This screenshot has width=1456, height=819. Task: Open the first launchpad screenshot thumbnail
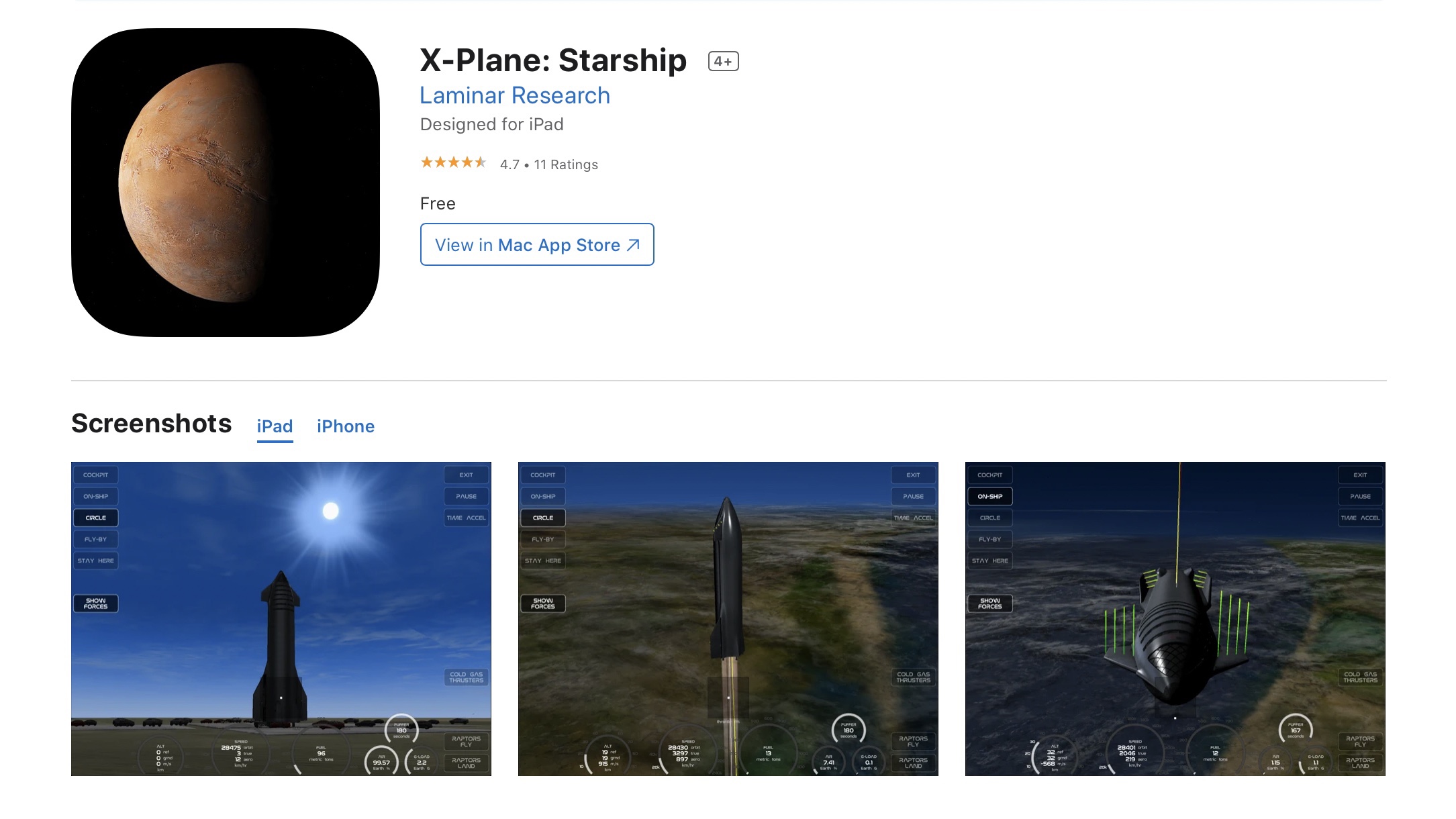pos(281,619)
